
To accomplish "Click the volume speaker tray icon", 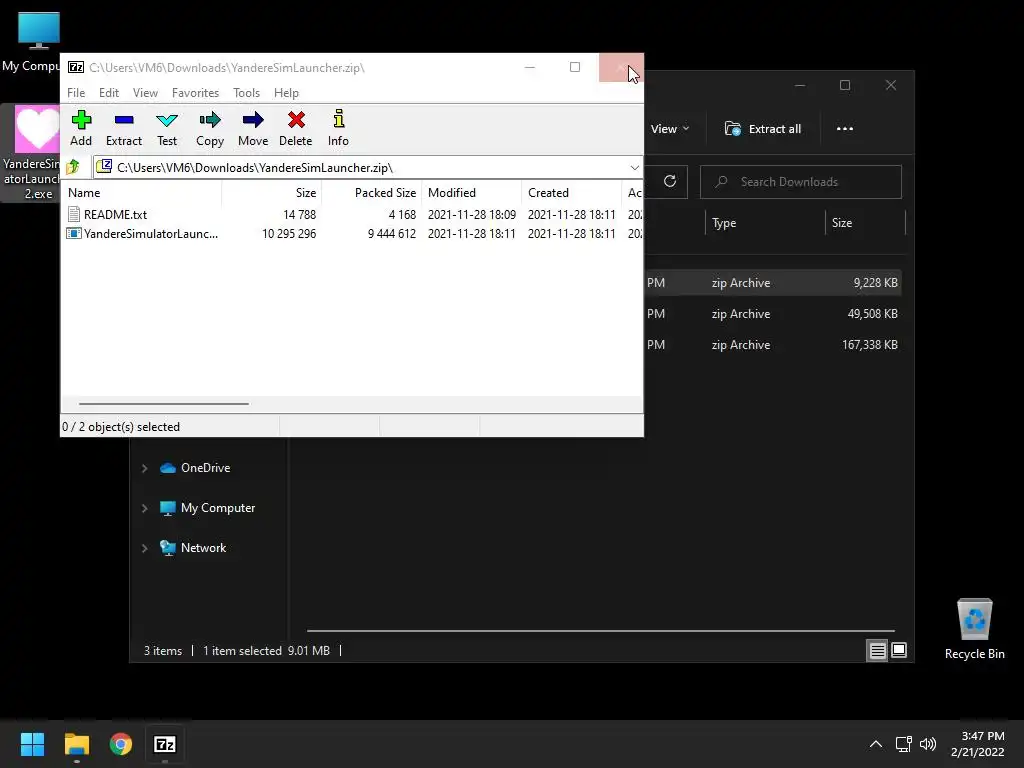I will coord(927,744).
